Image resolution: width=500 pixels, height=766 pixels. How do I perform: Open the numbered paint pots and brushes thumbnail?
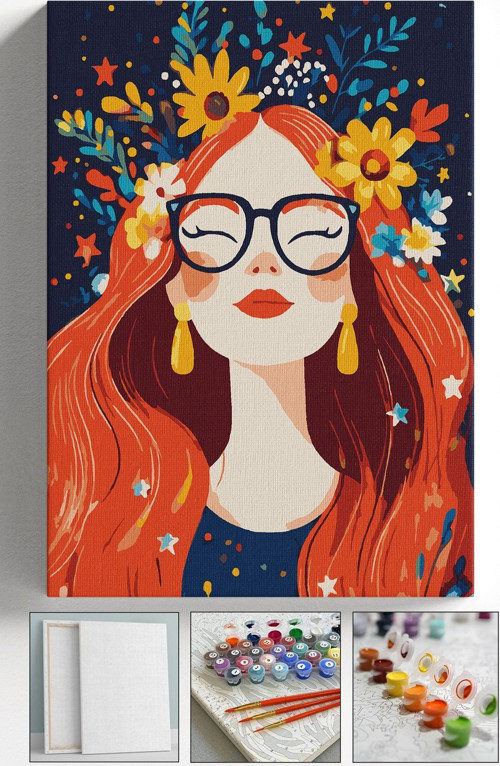[265, 687]
